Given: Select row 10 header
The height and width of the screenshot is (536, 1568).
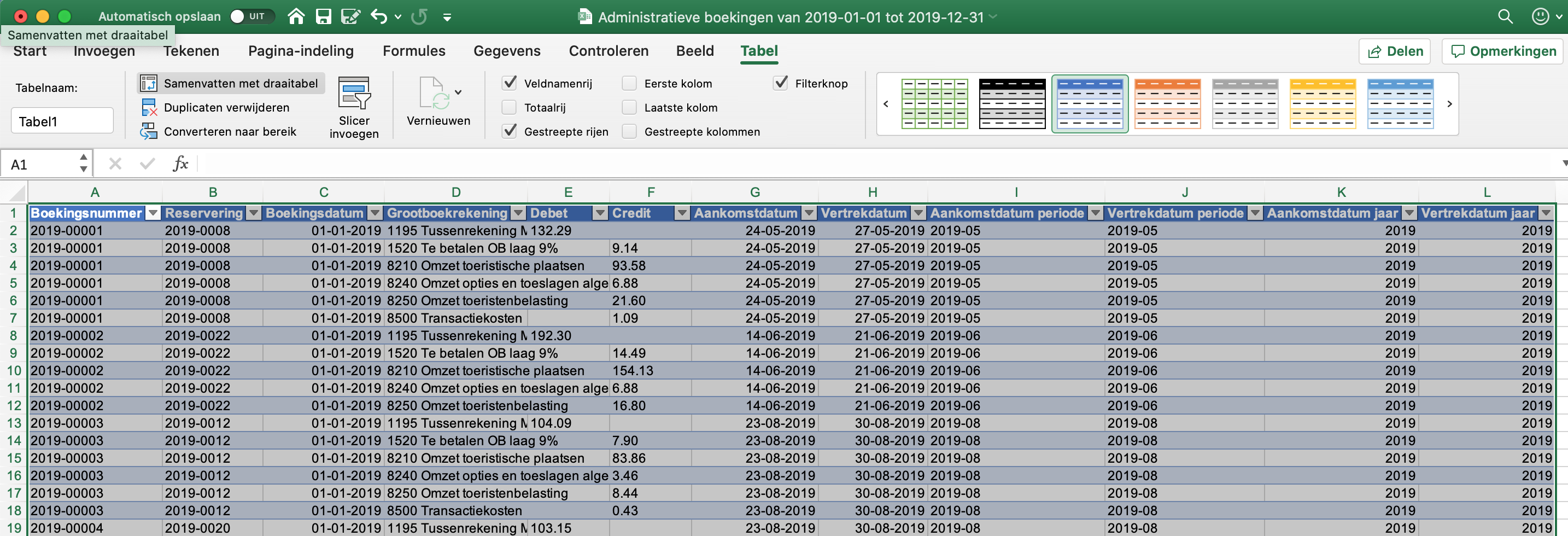Looking at the screenshot, I should click(x=13, y=370).
